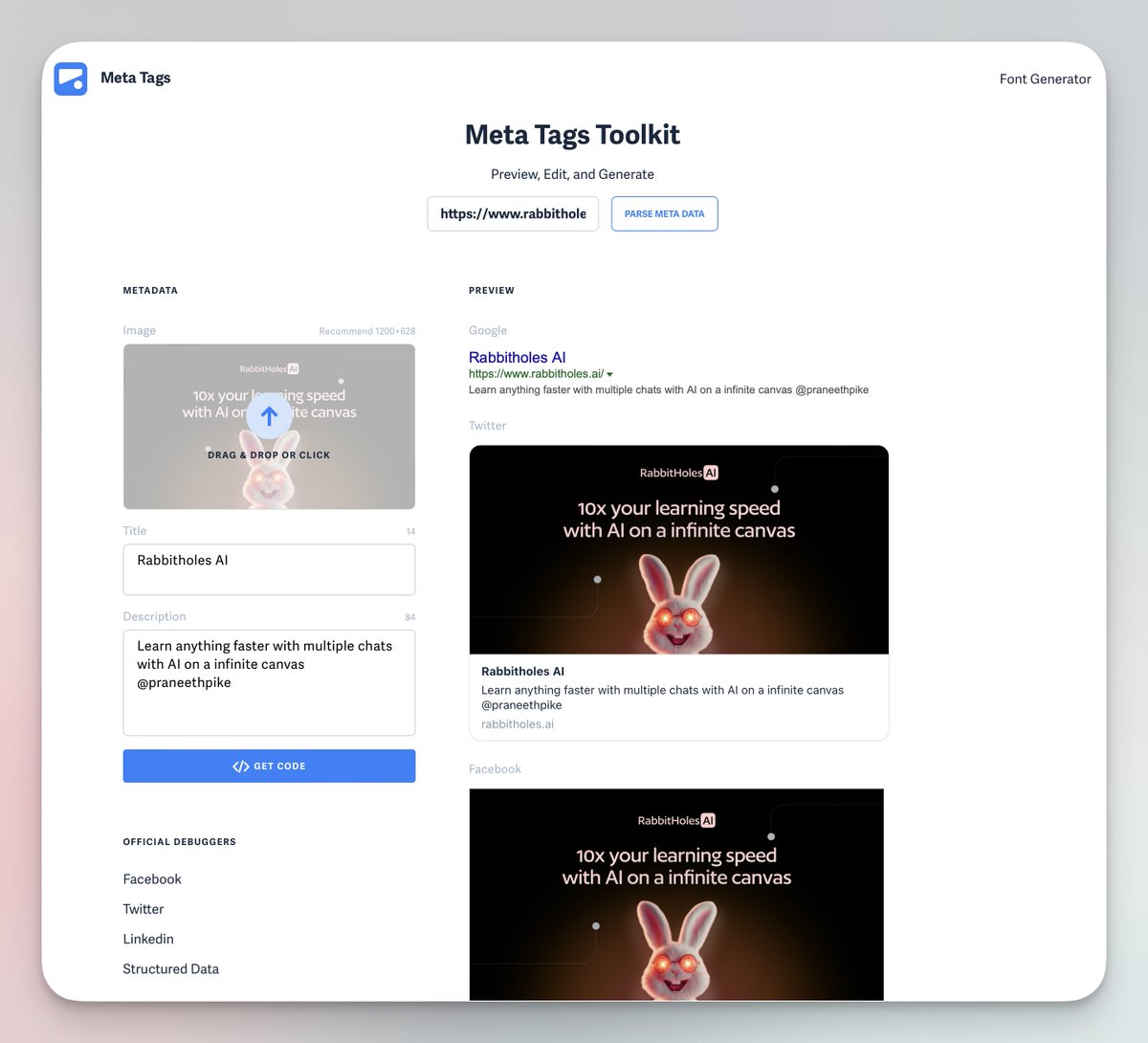Image resolution: width=1148 pixels, height=1043 pixels.
Task: Click the 'Meta Tags Toolkit' heading
Action: pyautogui.click(x=572, y=135)
